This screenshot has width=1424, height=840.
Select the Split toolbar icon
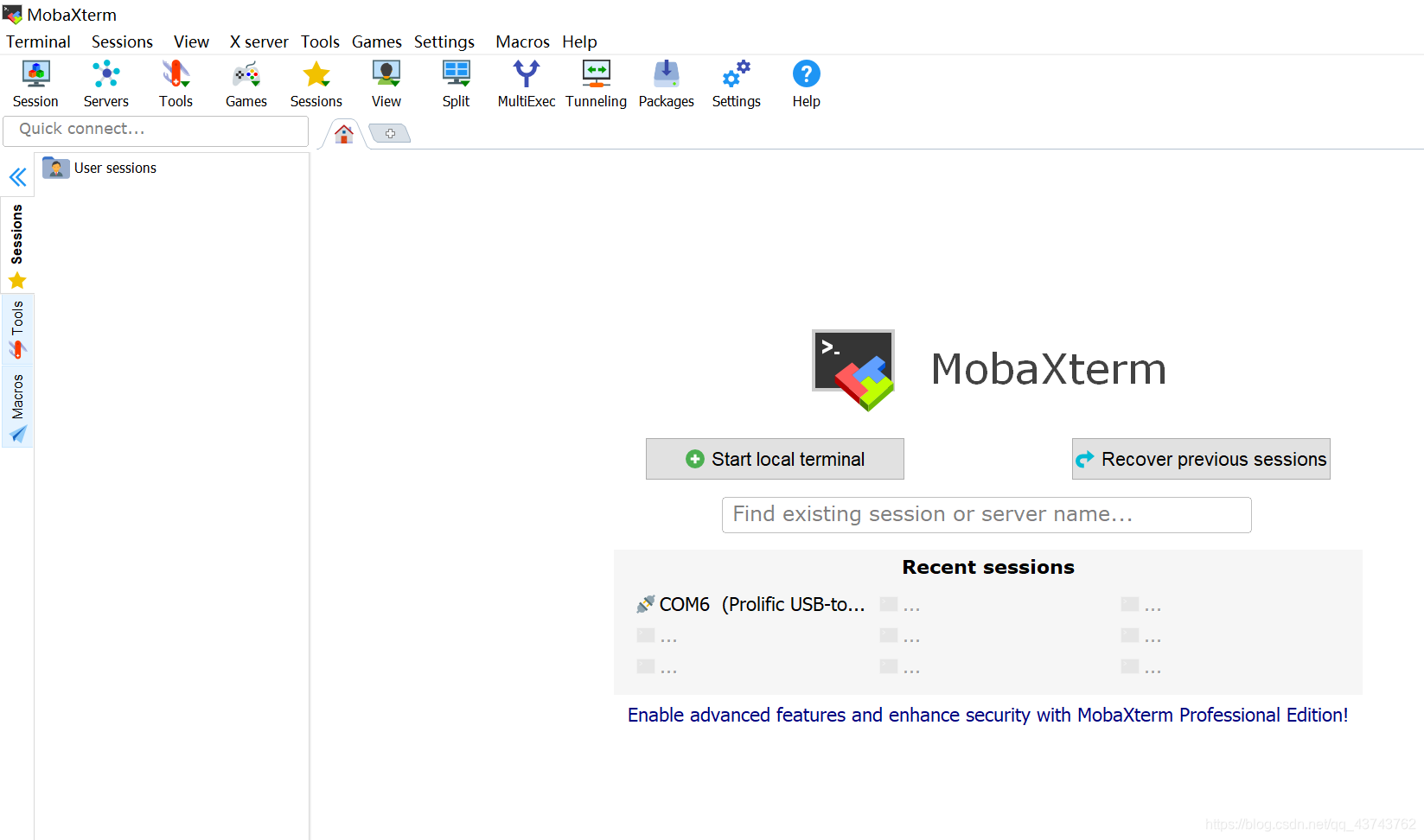456,84
